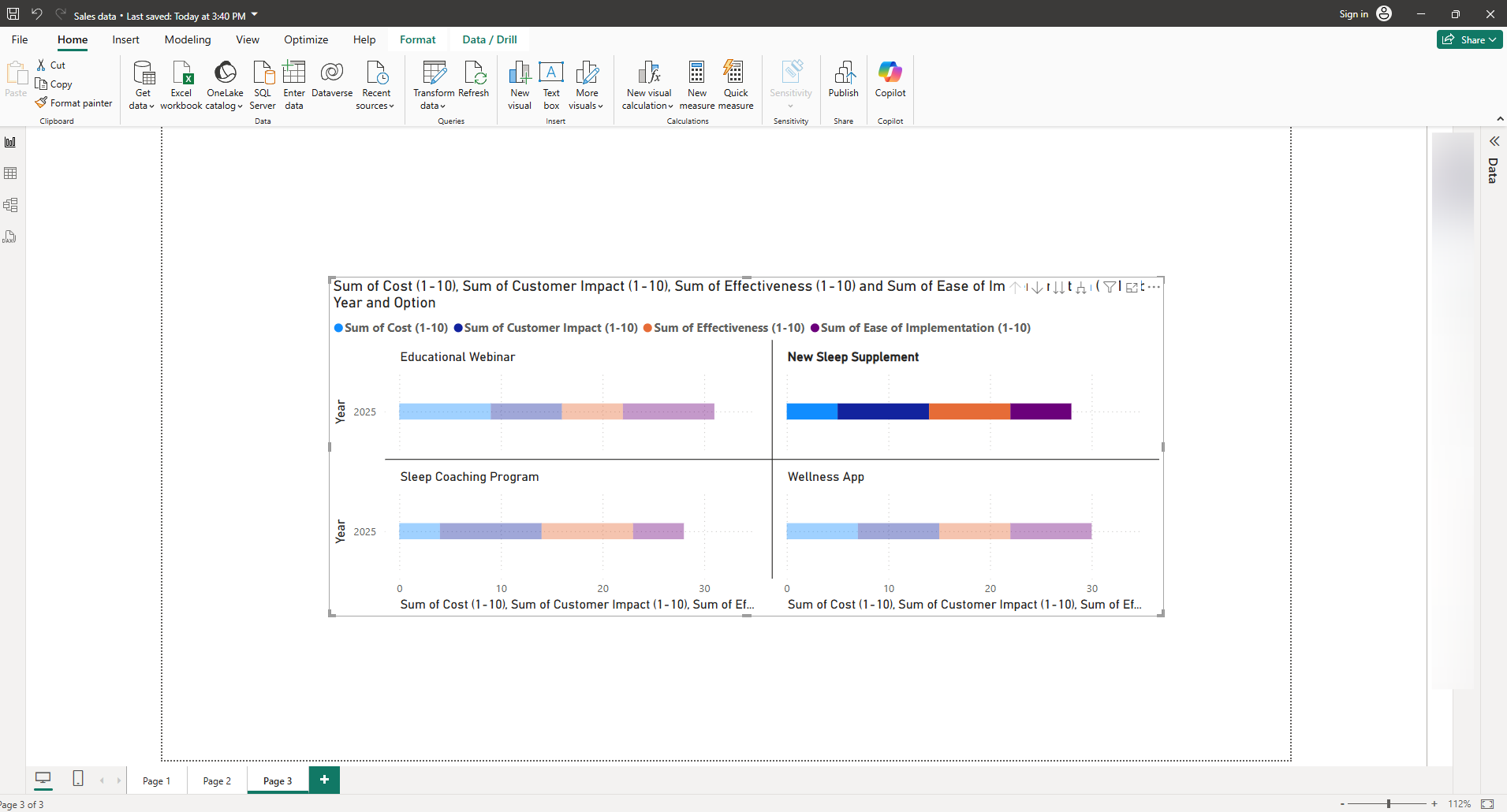The height and width of the screenshot is (812, 1507).
Task: Click the Wellness App chart title
Action: (x=826, y=477)
